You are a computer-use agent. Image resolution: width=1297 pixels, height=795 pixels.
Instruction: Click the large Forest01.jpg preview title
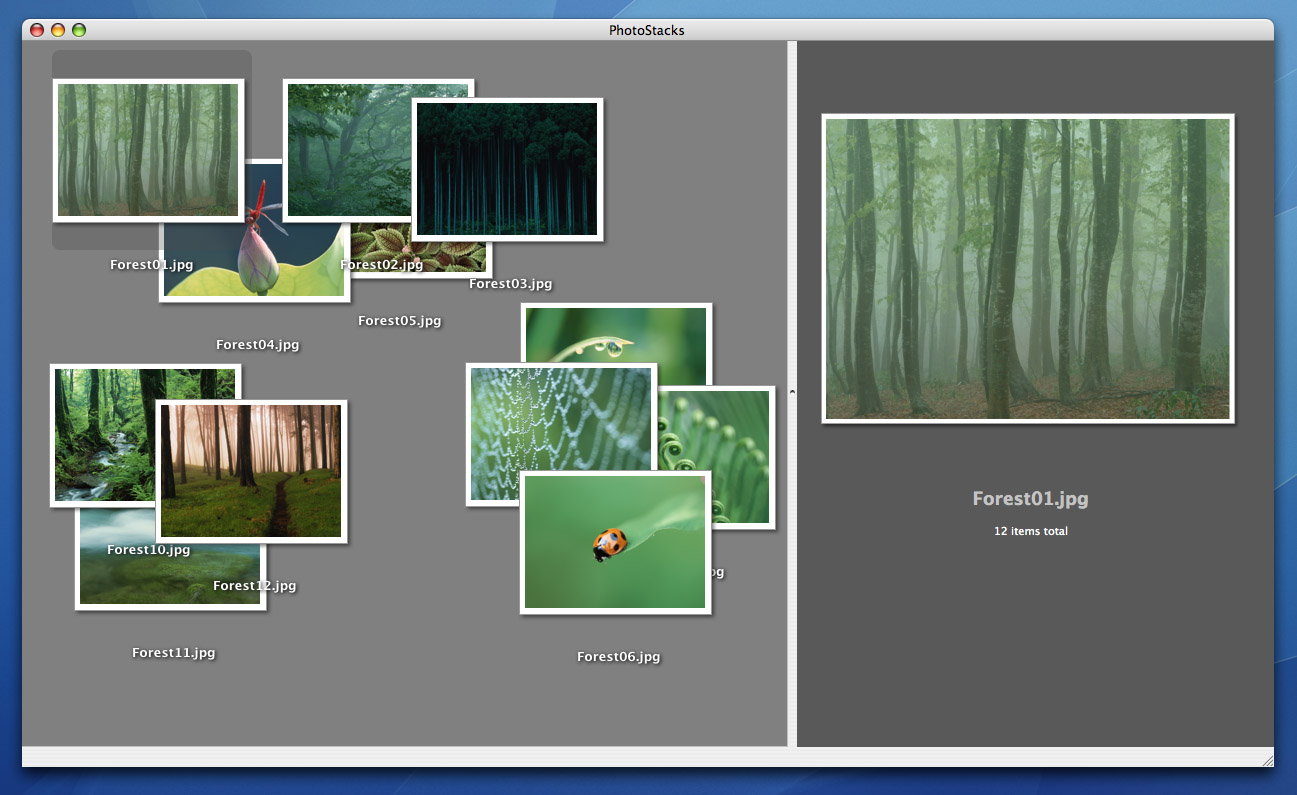pos(1030,499)
